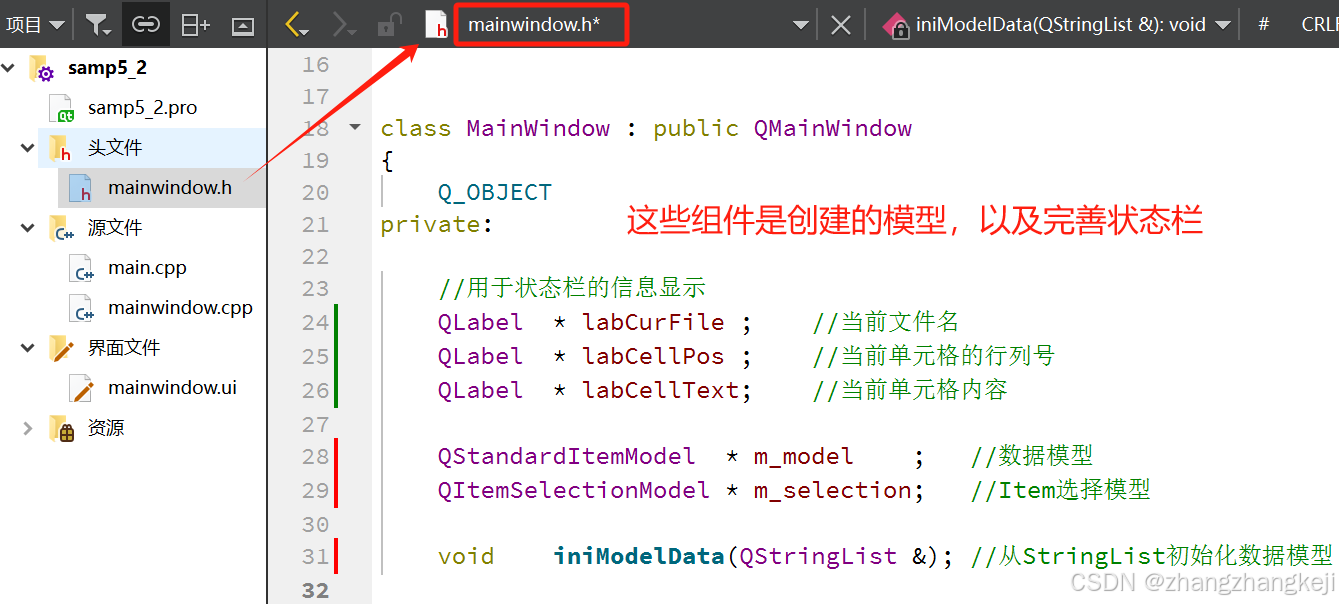Screen dimensions: 1339x604
Task: Place cursor on labCellText declaration
Action: pos(660,390)
